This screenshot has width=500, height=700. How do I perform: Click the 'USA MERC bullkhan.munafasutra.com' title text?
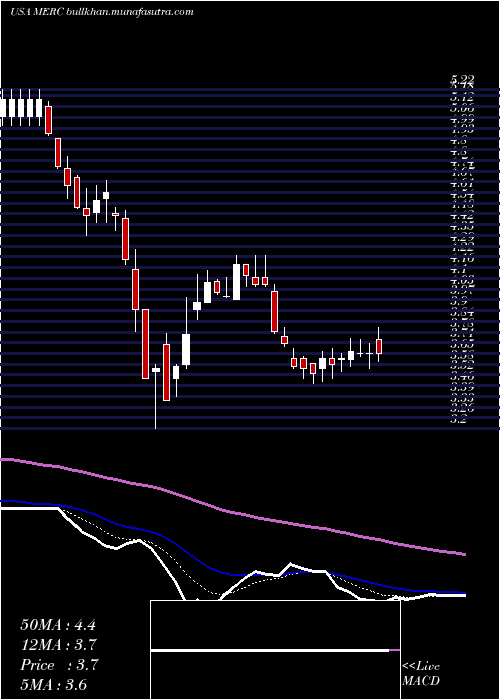pyautogui.click(x=102, y=12)
